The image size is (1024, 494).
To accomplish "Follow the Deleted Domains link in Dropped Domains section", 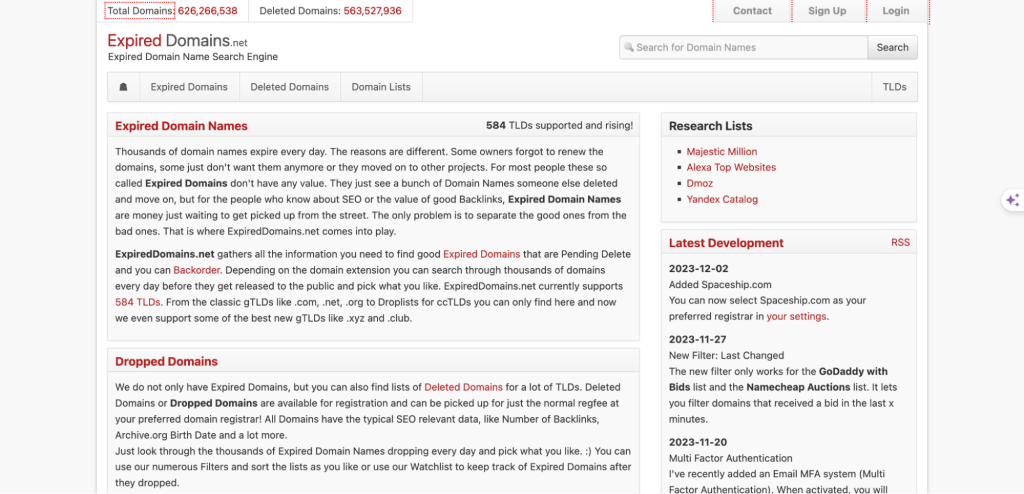I will [x=463, y=387].
